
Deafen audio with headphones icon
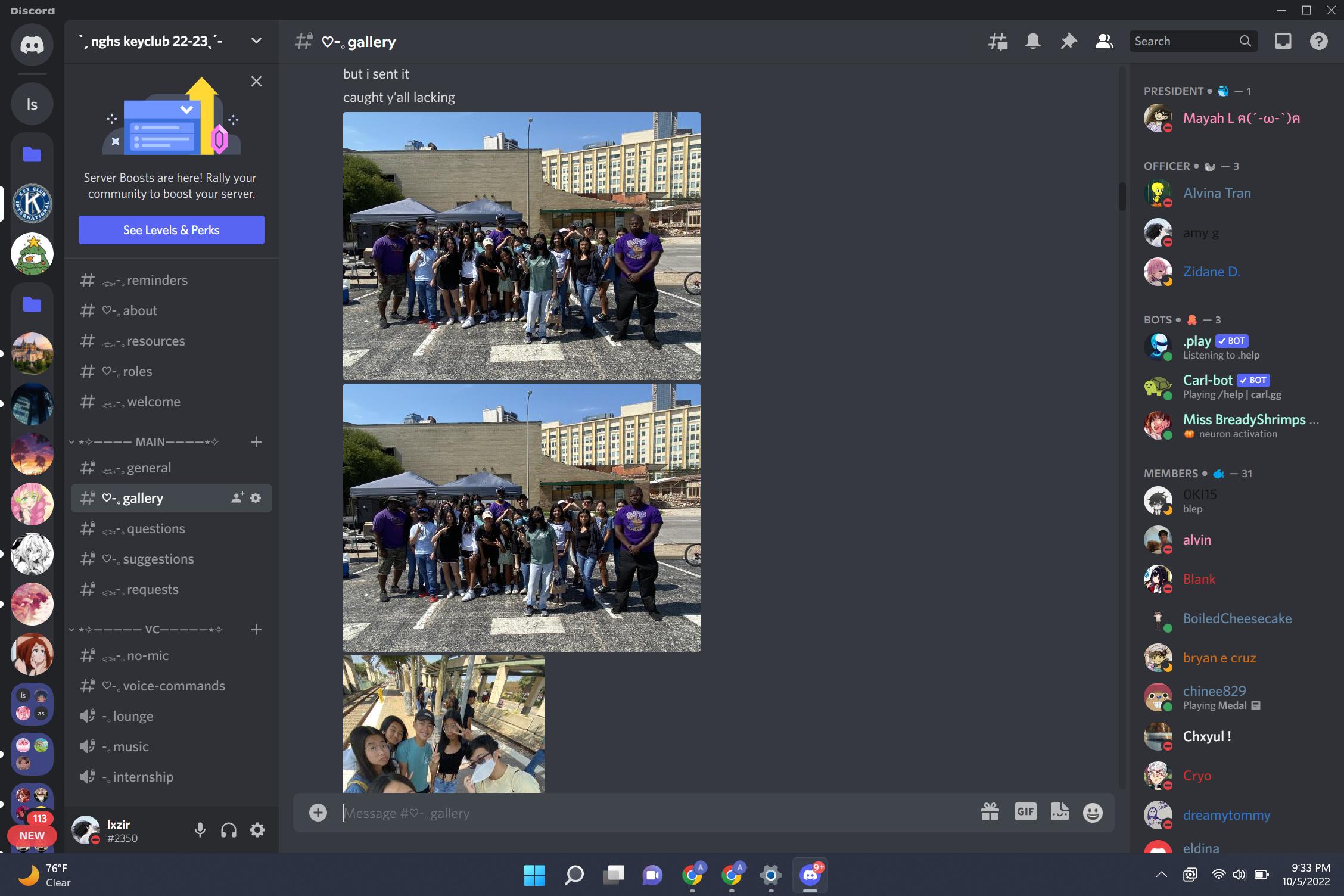[x=229, y=830]
